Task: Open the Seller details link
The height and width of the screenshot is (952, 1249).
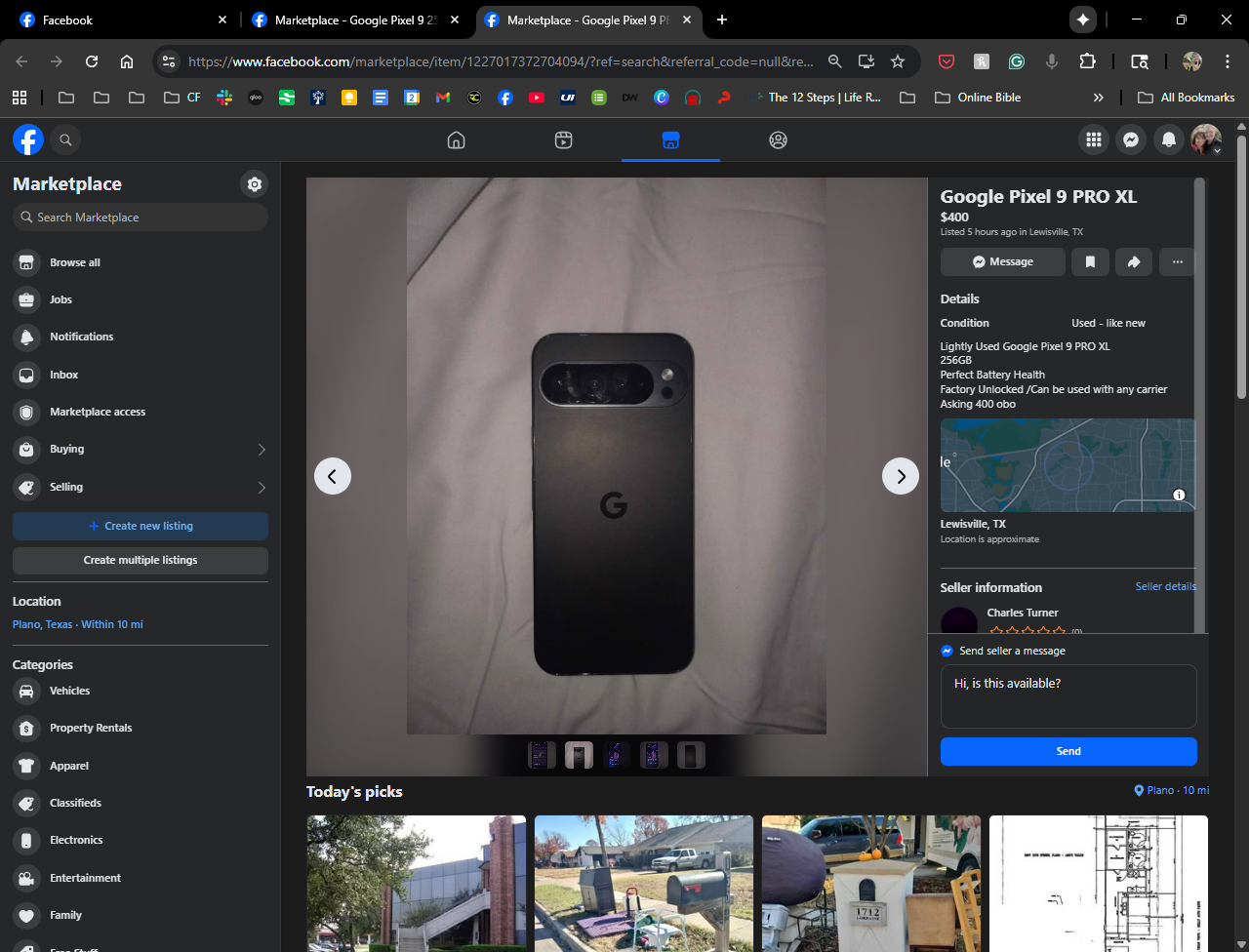Action: click(x=1165, y=586)
